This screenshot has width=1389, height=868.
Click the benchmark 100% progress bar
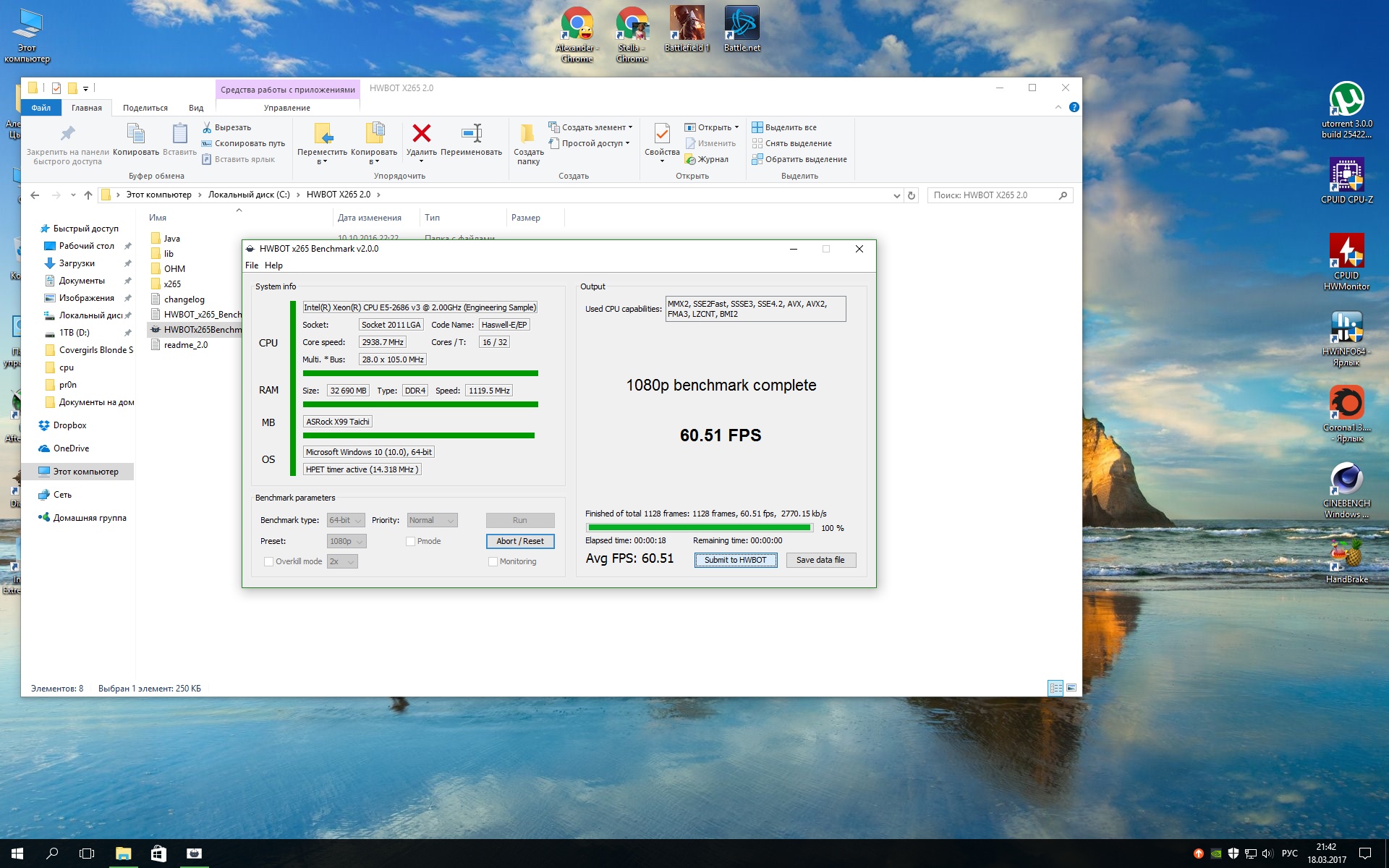[700, 528]
